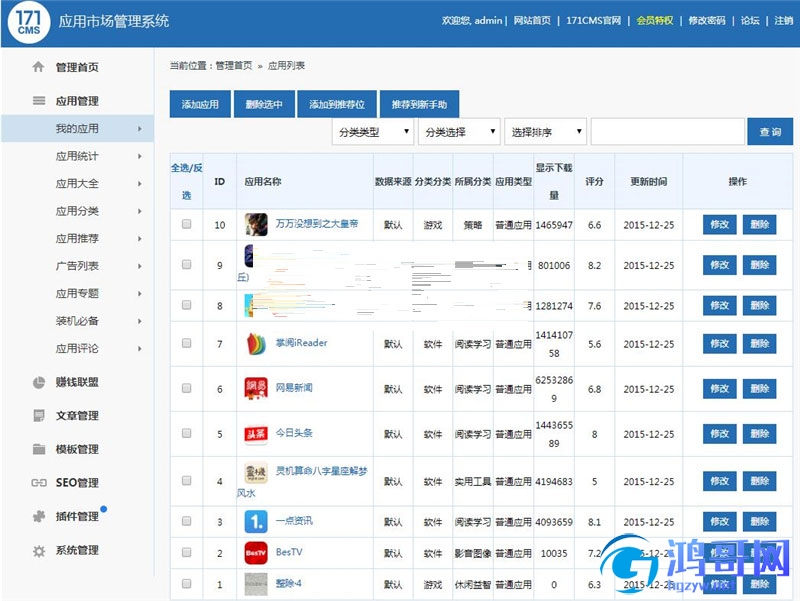The height and width of the screenshot is (601, 800).
Task: Tick checkbox for 掌阅iReader row
Action: point(187,343)
